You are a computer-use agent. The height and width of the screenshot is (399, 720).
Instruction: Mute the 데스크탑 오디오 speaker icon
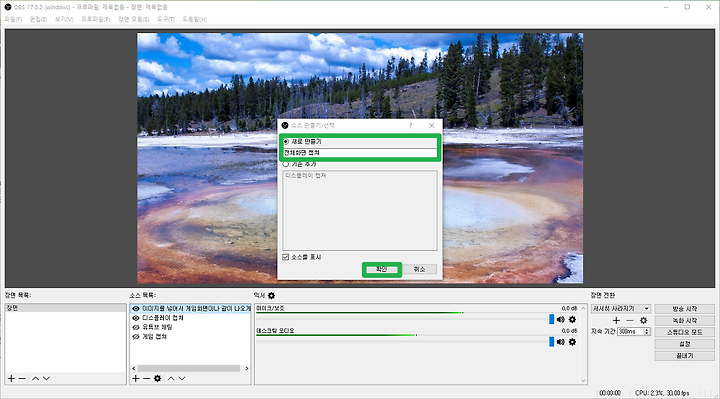pyautogui.click(x=561, y=342)
